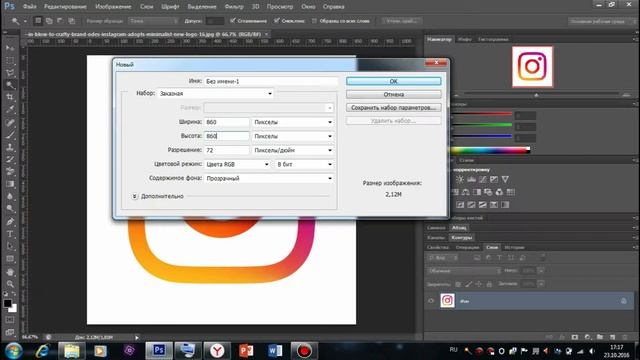Viewport: 640px width, 360px height.
Task: Add a Photo Filter adjustment layer
Action: [x=488, y=192]
